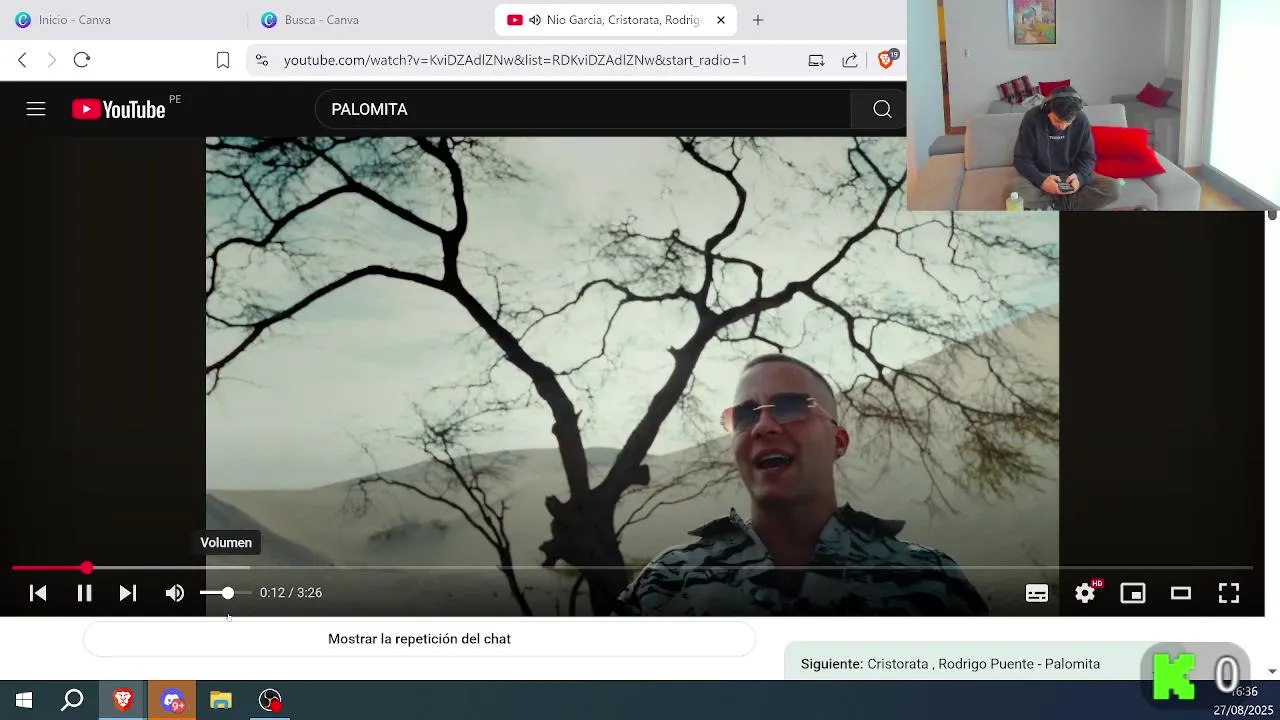1280x720 pixels.
Task: Click the 0:12 / 3:26 time display
Action: [x=291, y=593]
